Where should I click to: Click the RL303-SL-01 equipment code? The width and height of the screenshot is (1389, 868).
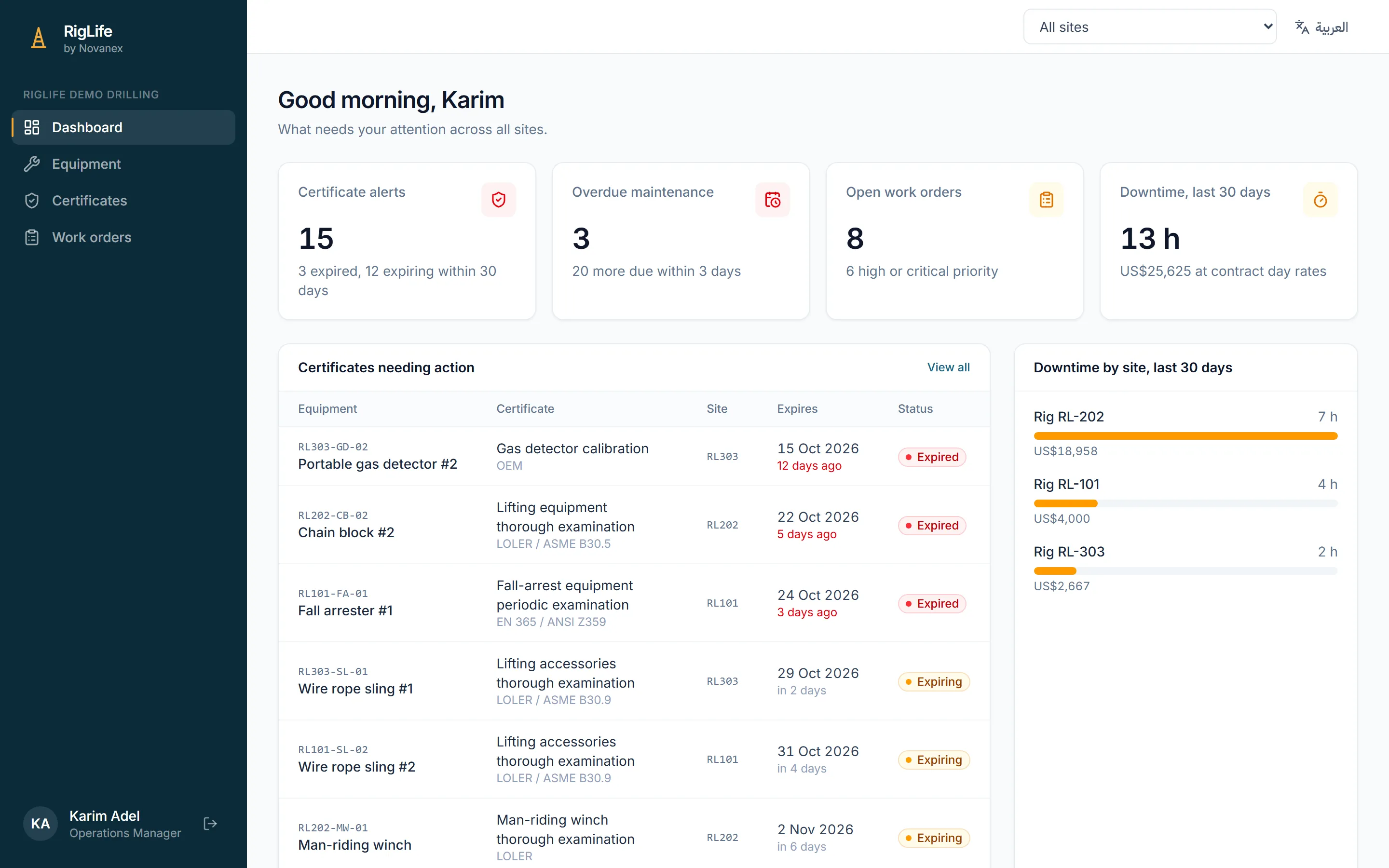(333, 672)
